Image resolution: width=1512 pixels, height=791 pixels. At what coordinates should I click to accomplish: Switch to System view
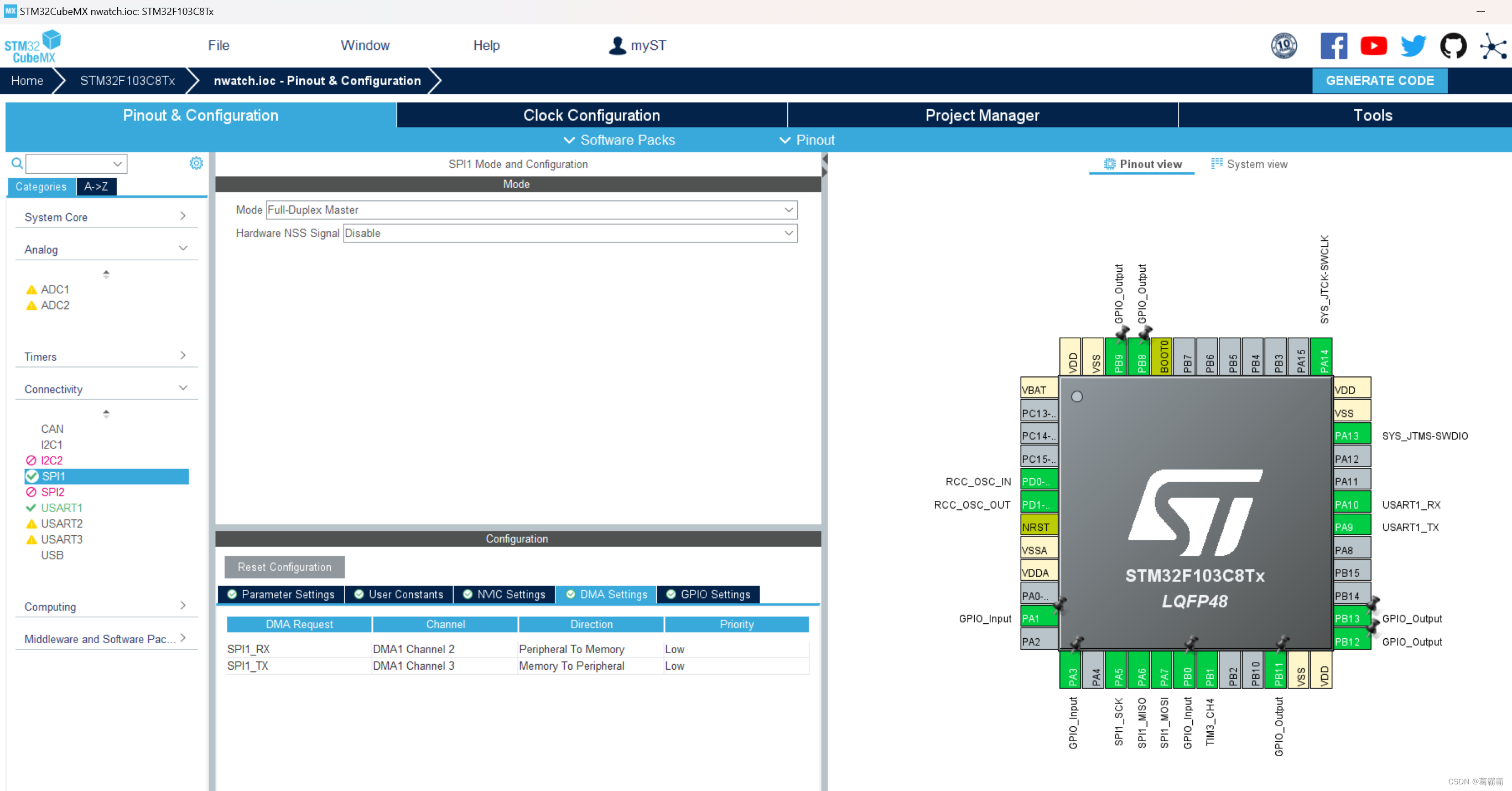(x=1249, y=164)
